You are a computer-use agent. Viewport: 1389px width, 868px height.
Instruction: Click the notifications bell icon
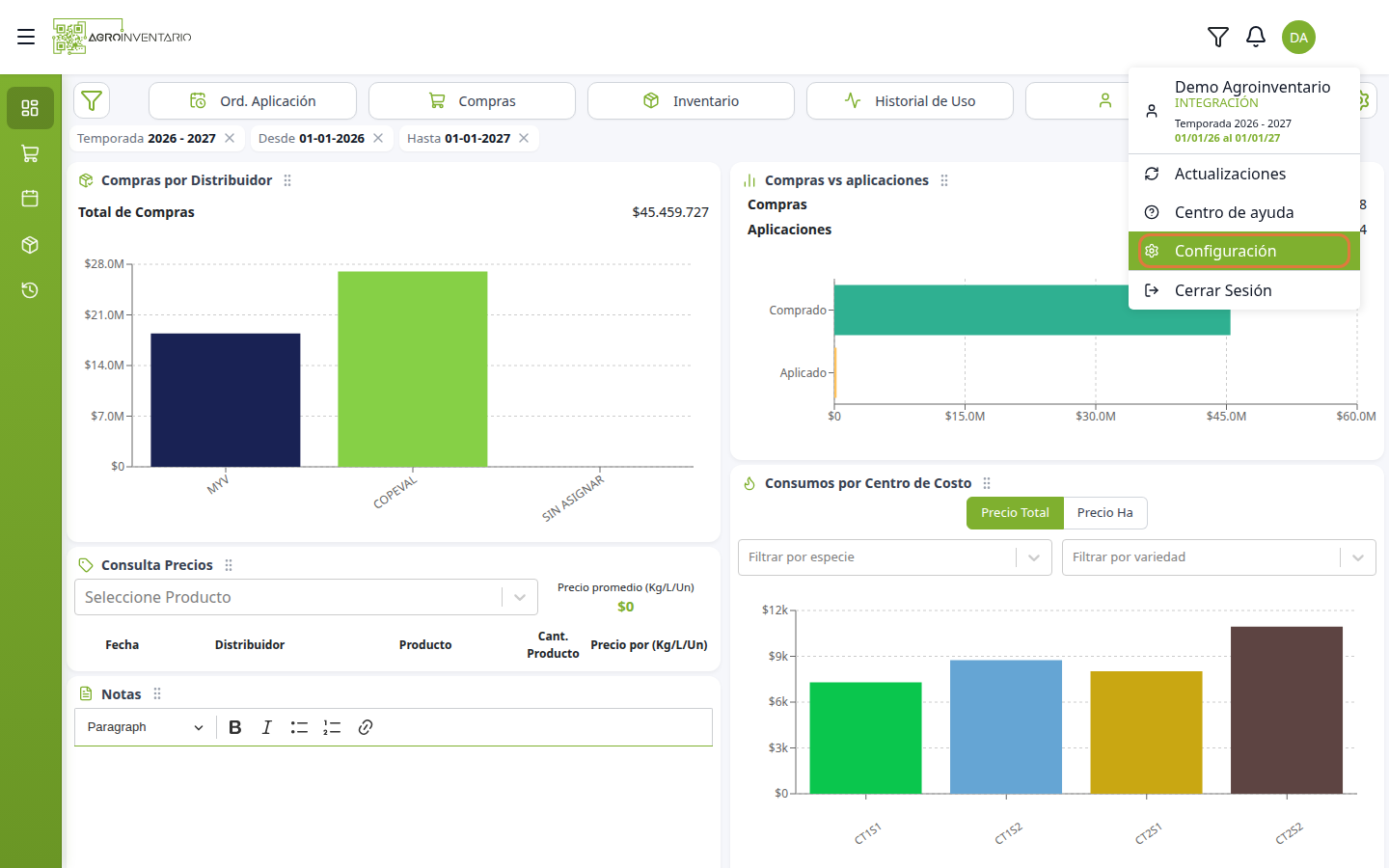point(1255,37)
